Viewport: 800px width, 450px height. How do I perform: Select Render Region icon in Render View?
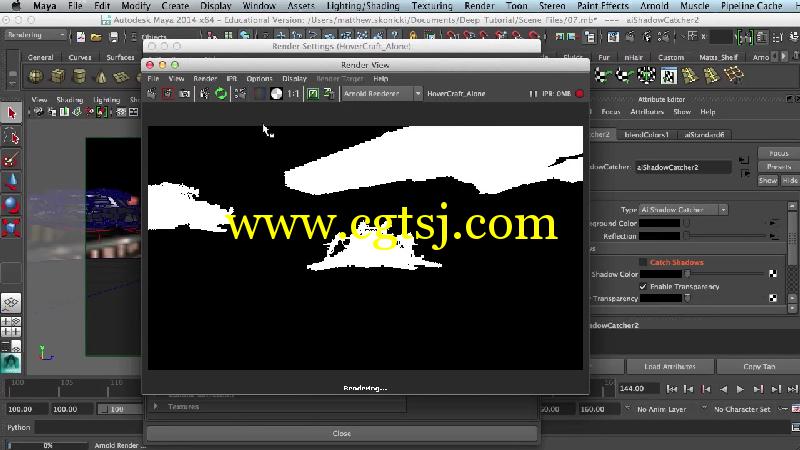tap(168, 94)
